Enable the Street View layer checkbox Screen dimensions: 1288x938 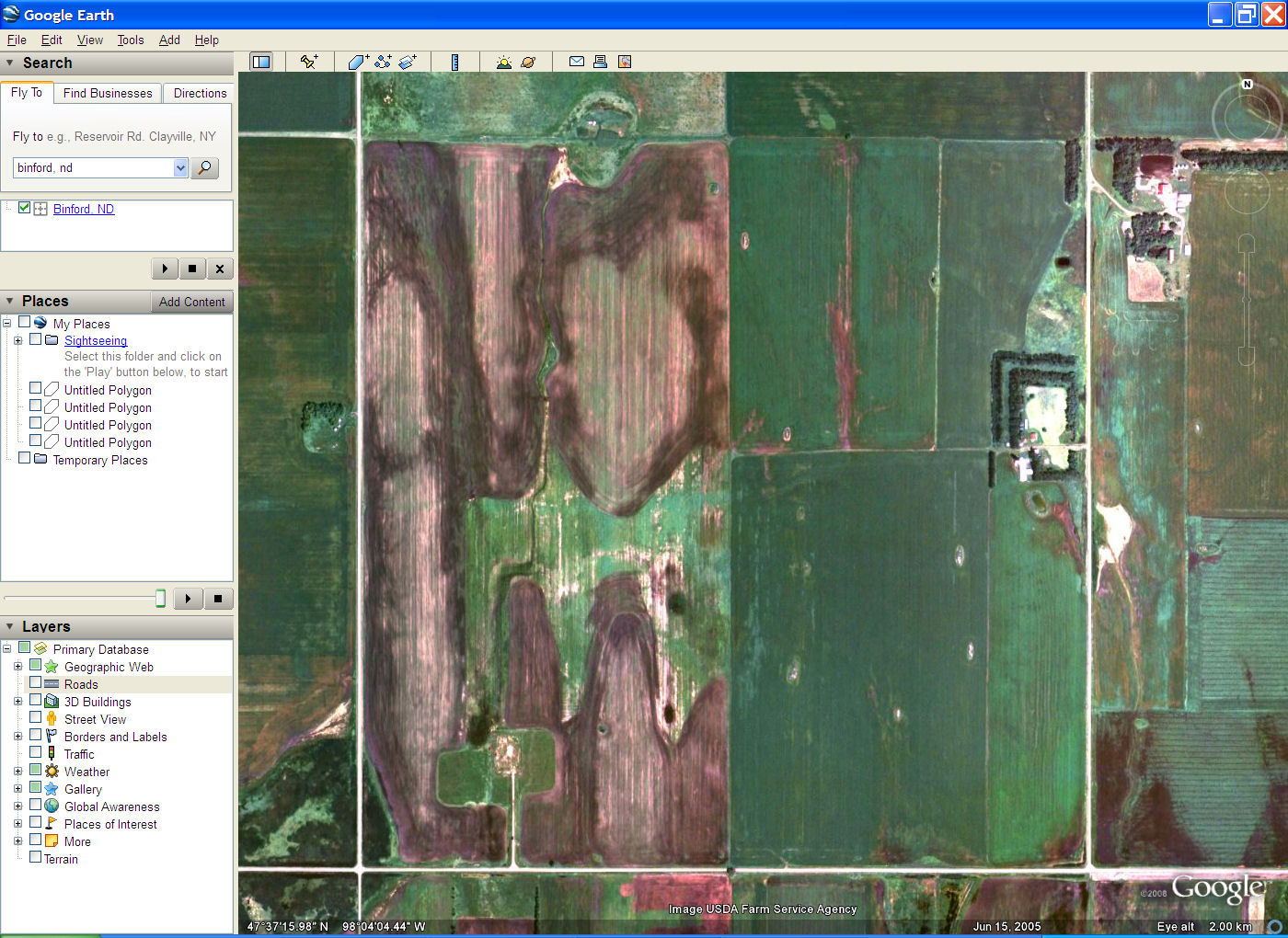tap(35, 717)
